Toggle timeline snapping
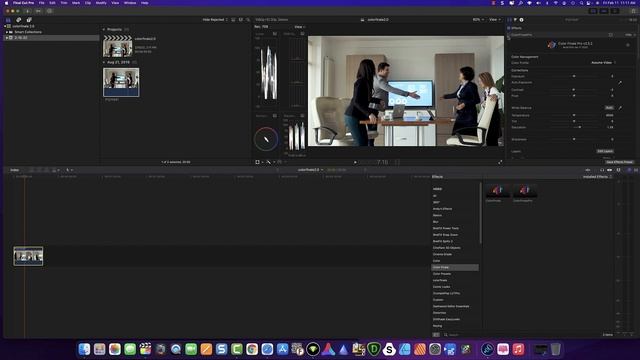This screenshot has width=640, height=360. [x=609, y=170]
